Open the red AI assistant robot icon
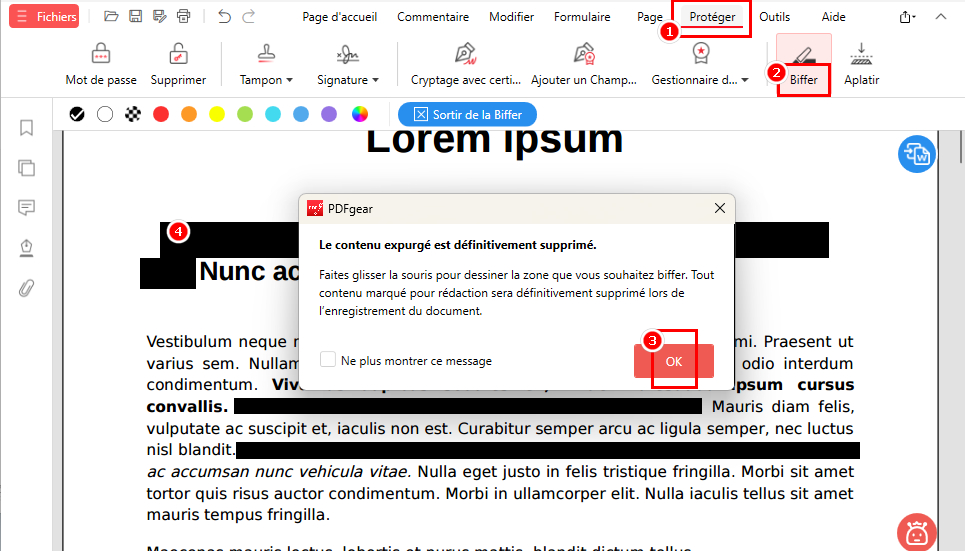 click(916, 532)
